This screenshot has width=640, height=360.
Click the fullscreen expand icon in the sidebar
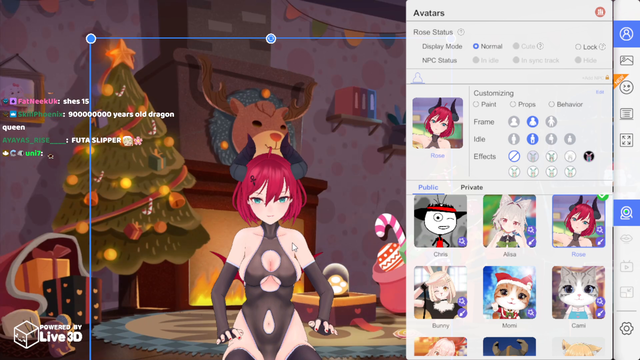pos(627,140)
